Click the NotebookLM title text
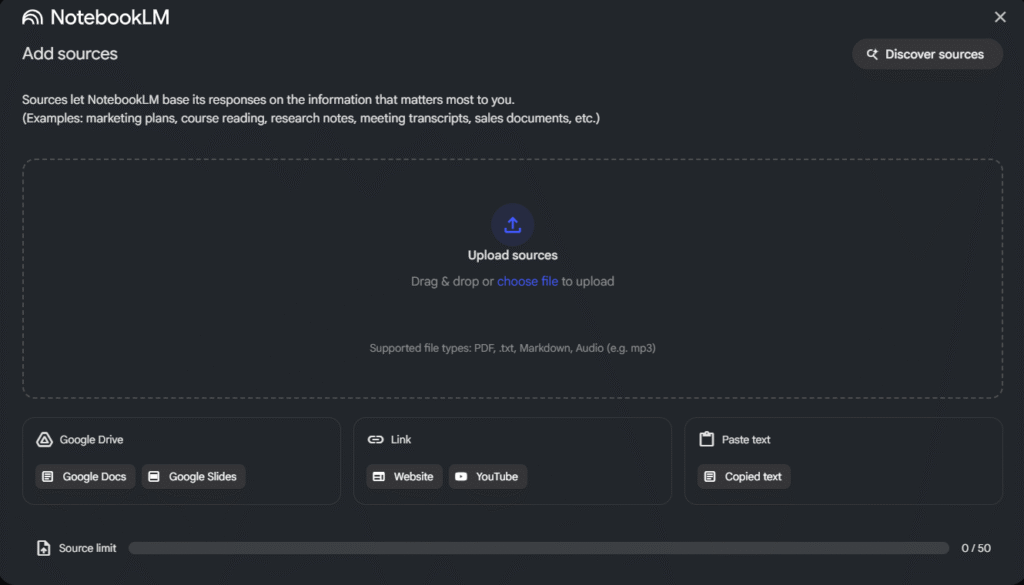Viewport: 1024px width, 585px height. (x=109, y=17)
